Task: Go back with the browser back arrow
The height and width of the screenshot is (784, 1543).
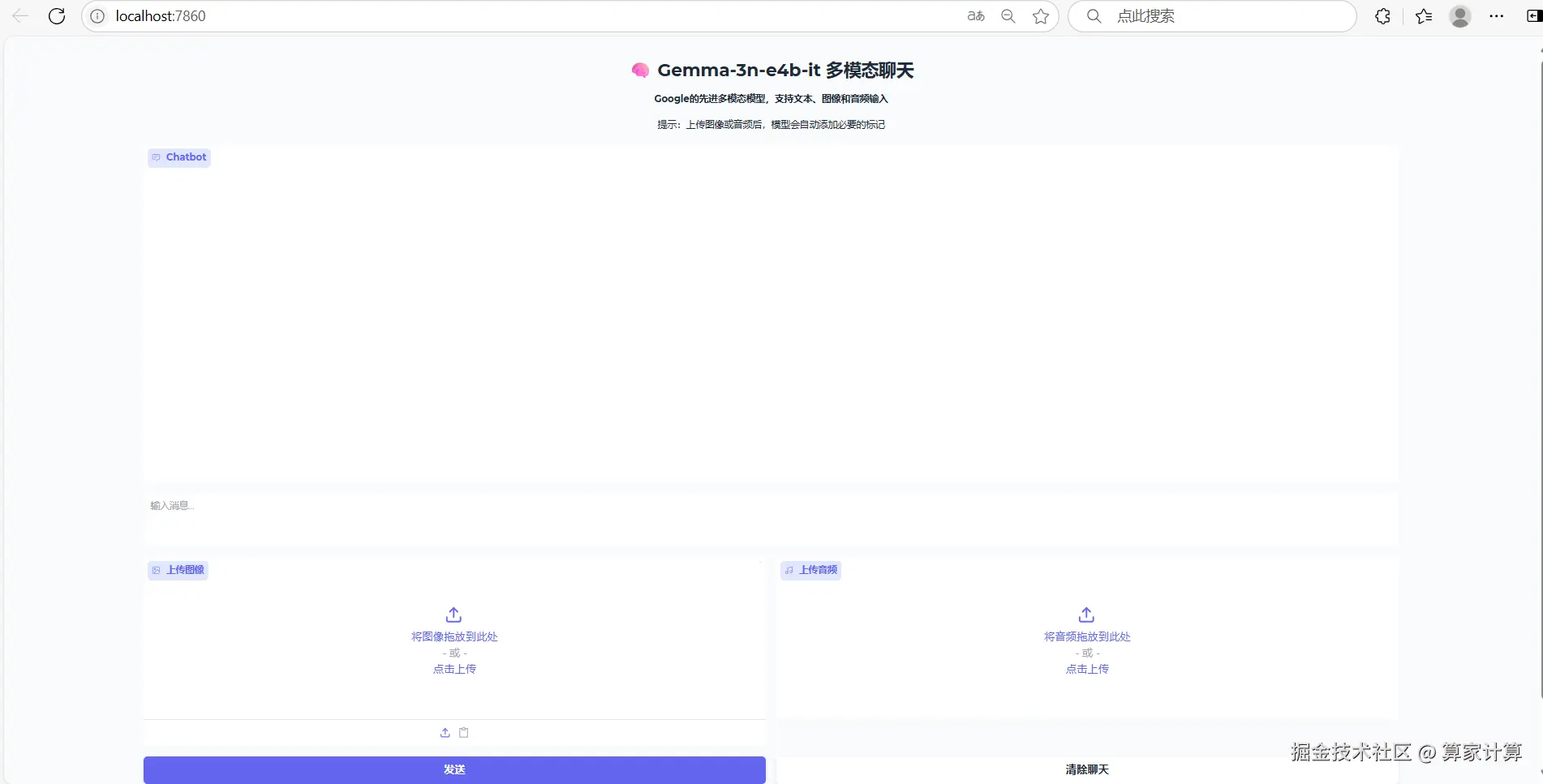Action: [20, 16]
